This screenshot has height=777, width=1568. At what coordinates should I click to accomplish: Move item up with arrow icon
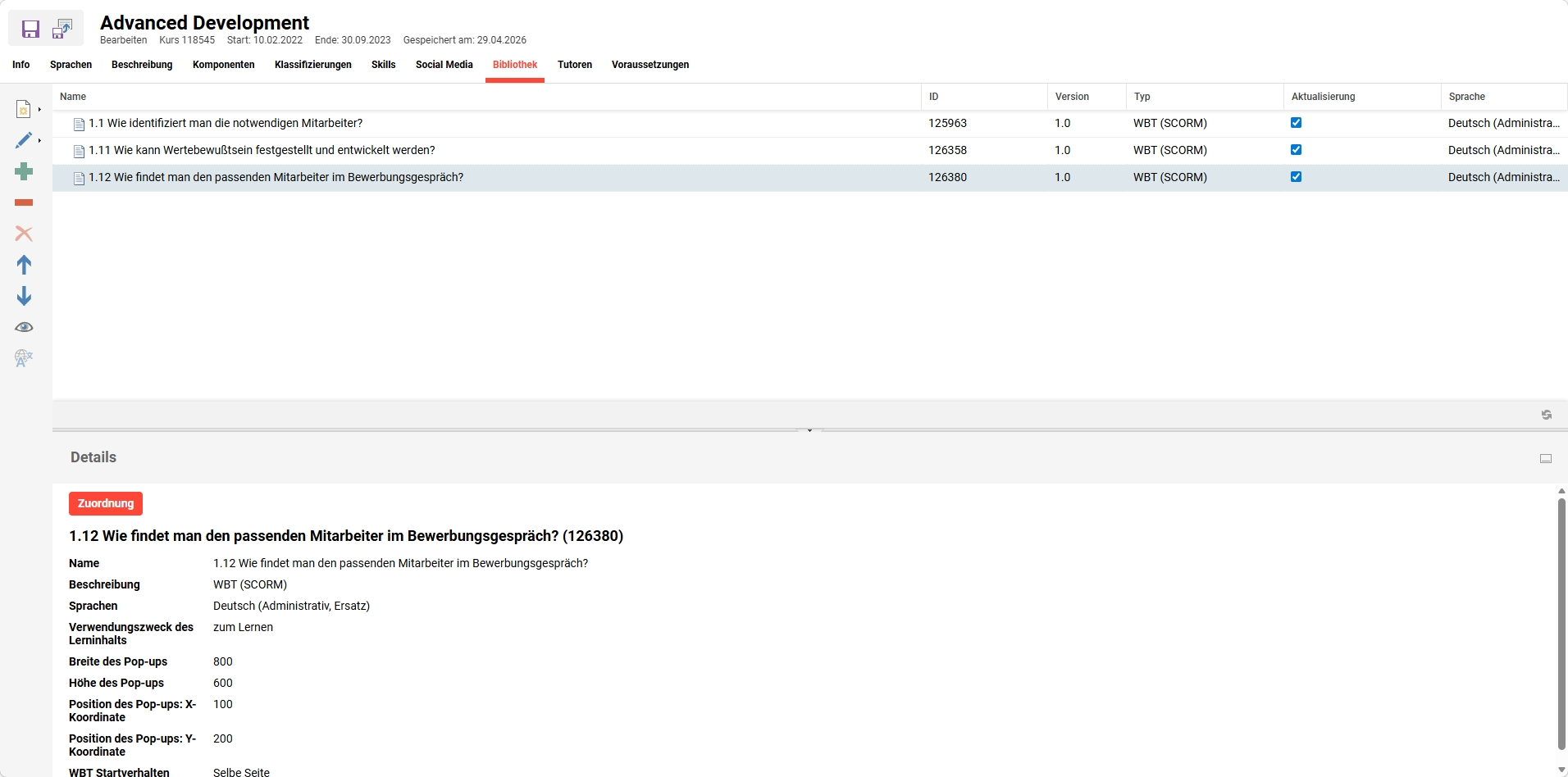click(x=24, y=265)
